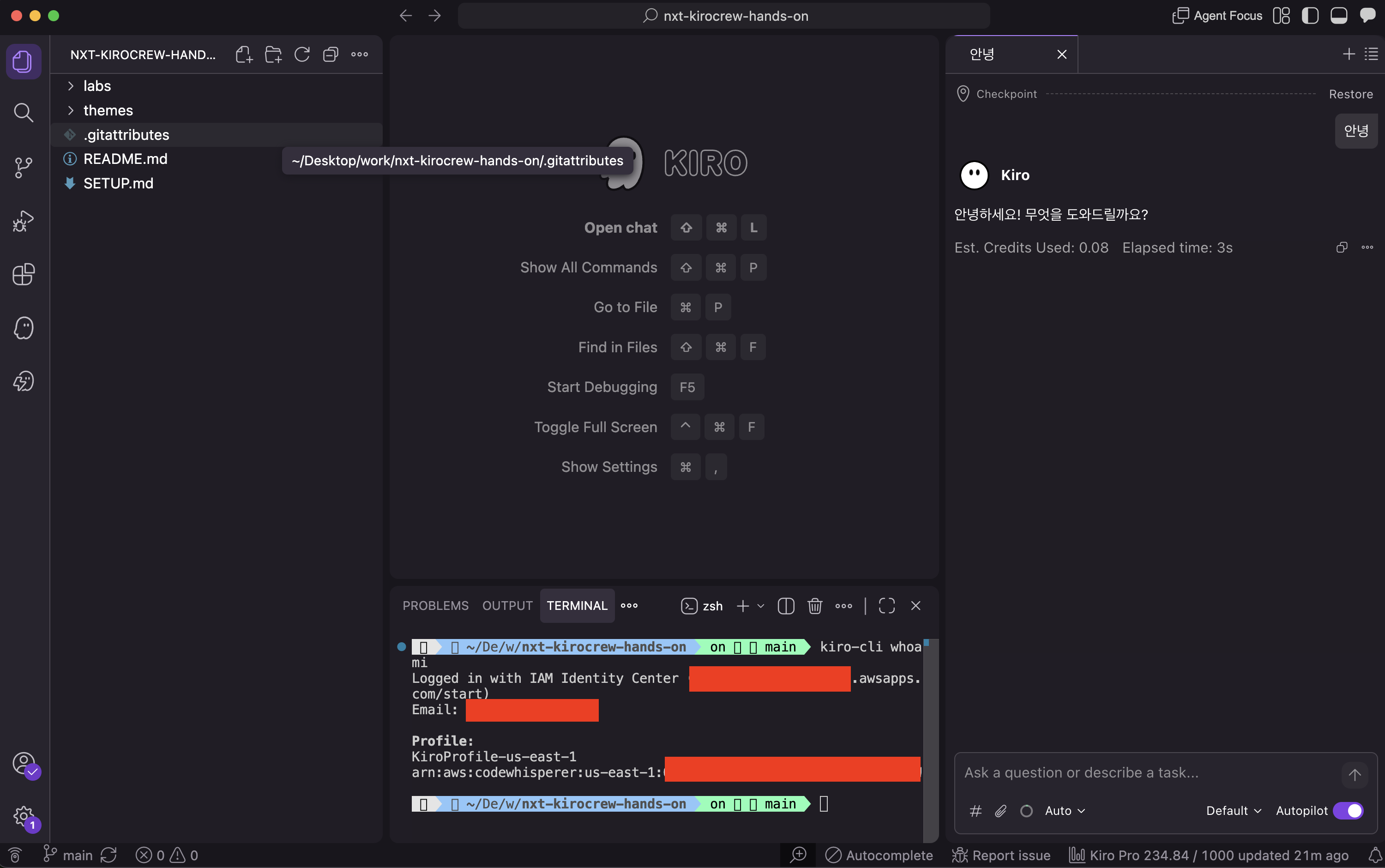Copy the Kiro response
Image resolution: width=1385 pixels, height=868 pixels.
tap(1342, 247)
